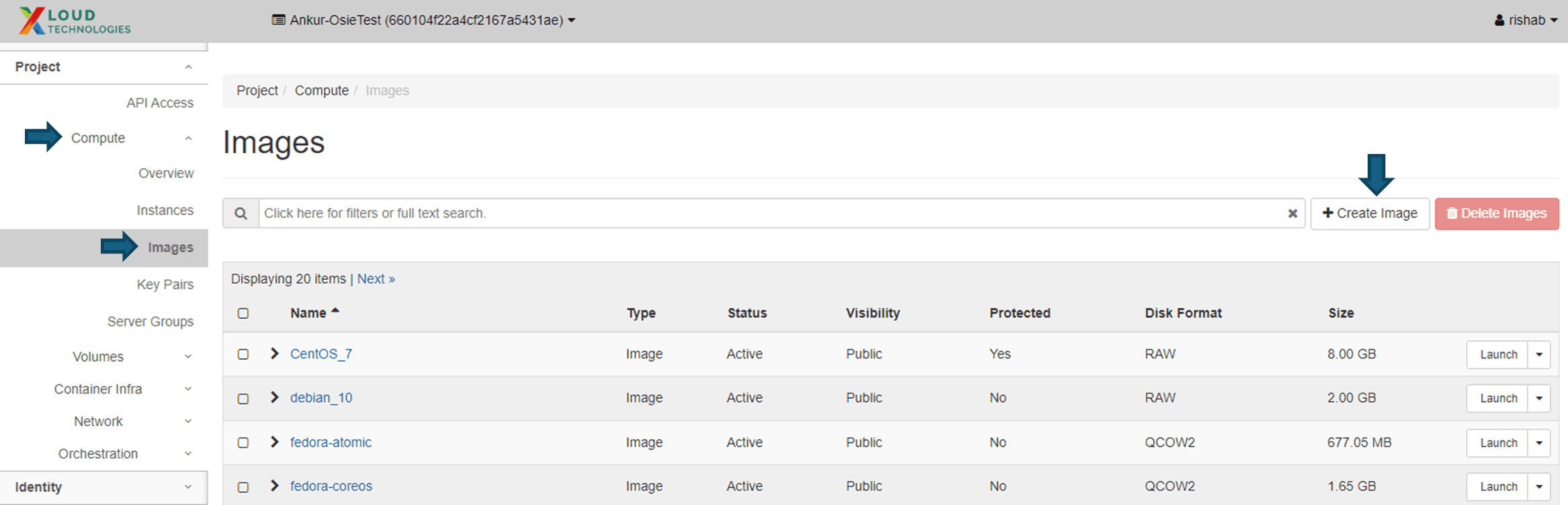Viewport: 1568px width, 505px height.
Task: Expand the Volumes sidebar group
Action: click(98, 356)
